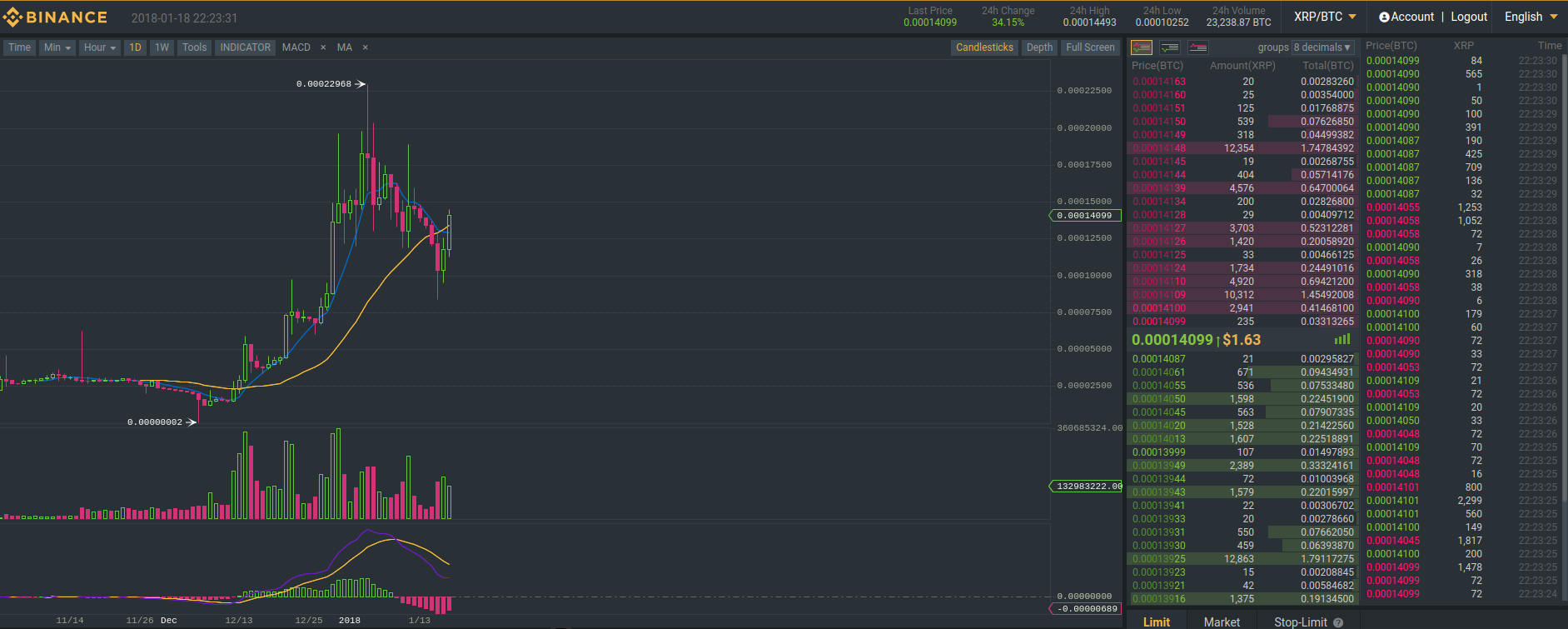1568x629 pixels.
Task: Open the Hour interval dropdown
Action: (100, 47)
